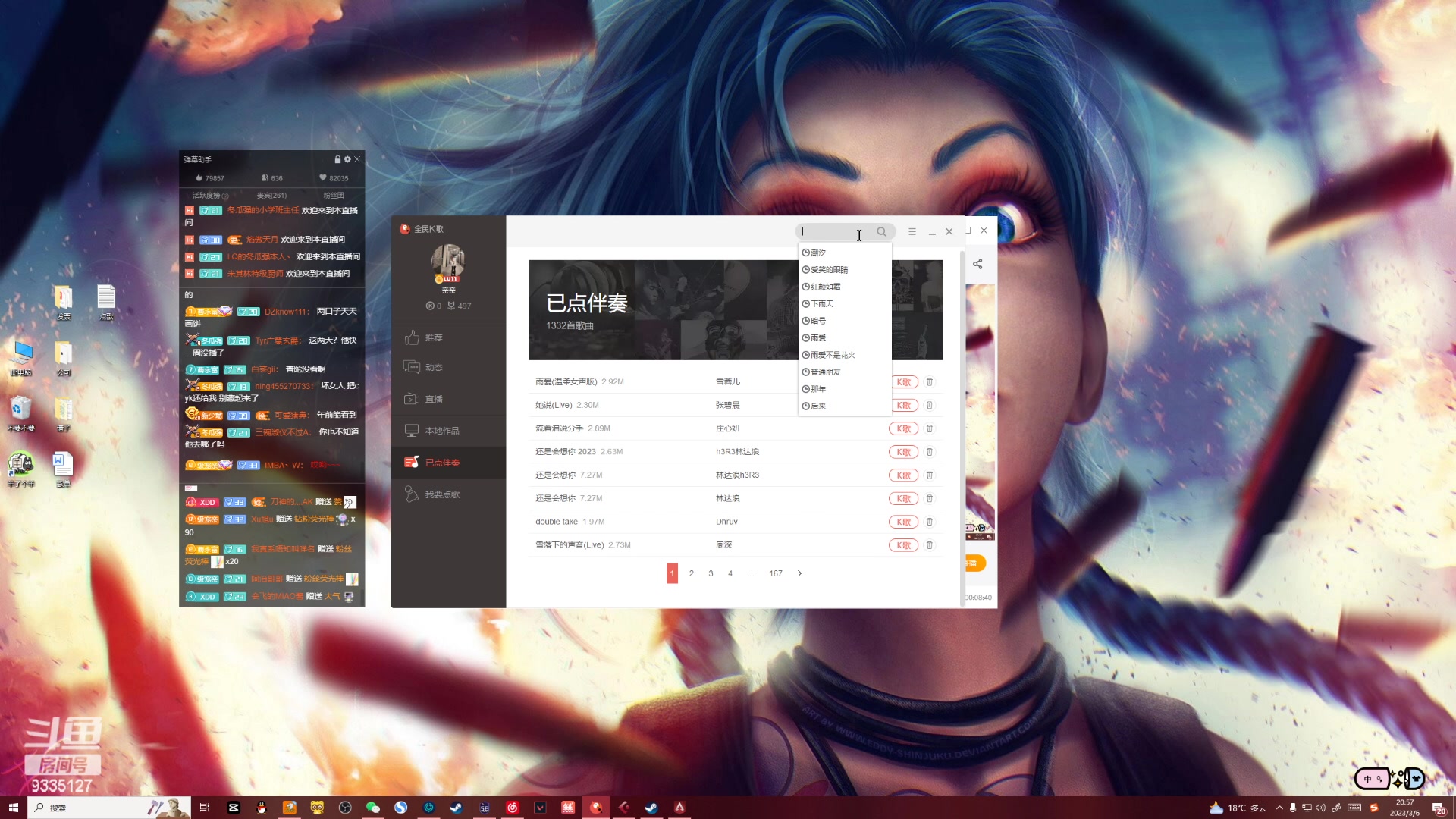Close the 弹幕助手 window
Screen dimensions: 1456x819
(357, 159)
